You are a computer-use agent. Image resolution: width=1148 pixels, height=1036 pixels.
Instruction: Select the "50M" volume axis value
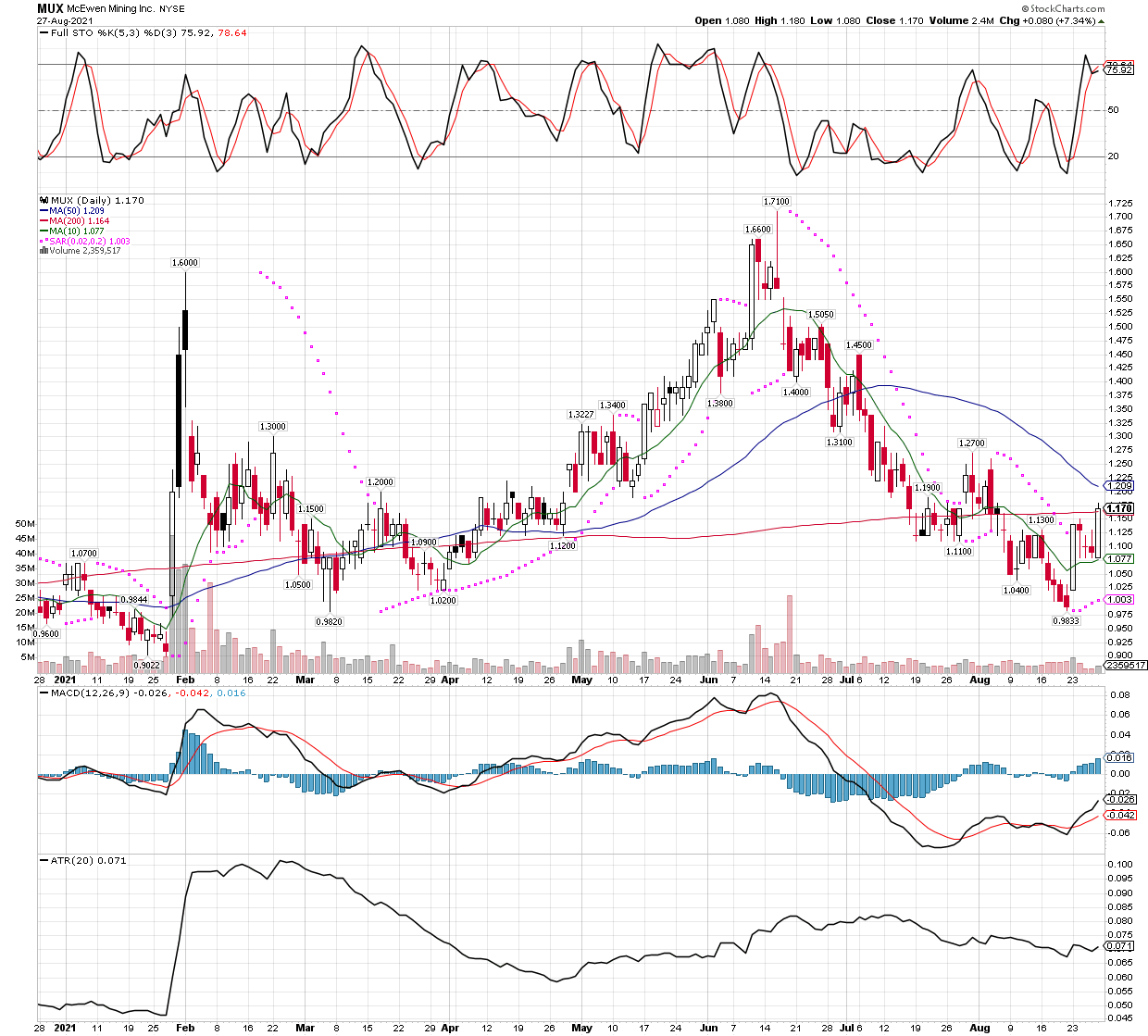click(25, 523)
